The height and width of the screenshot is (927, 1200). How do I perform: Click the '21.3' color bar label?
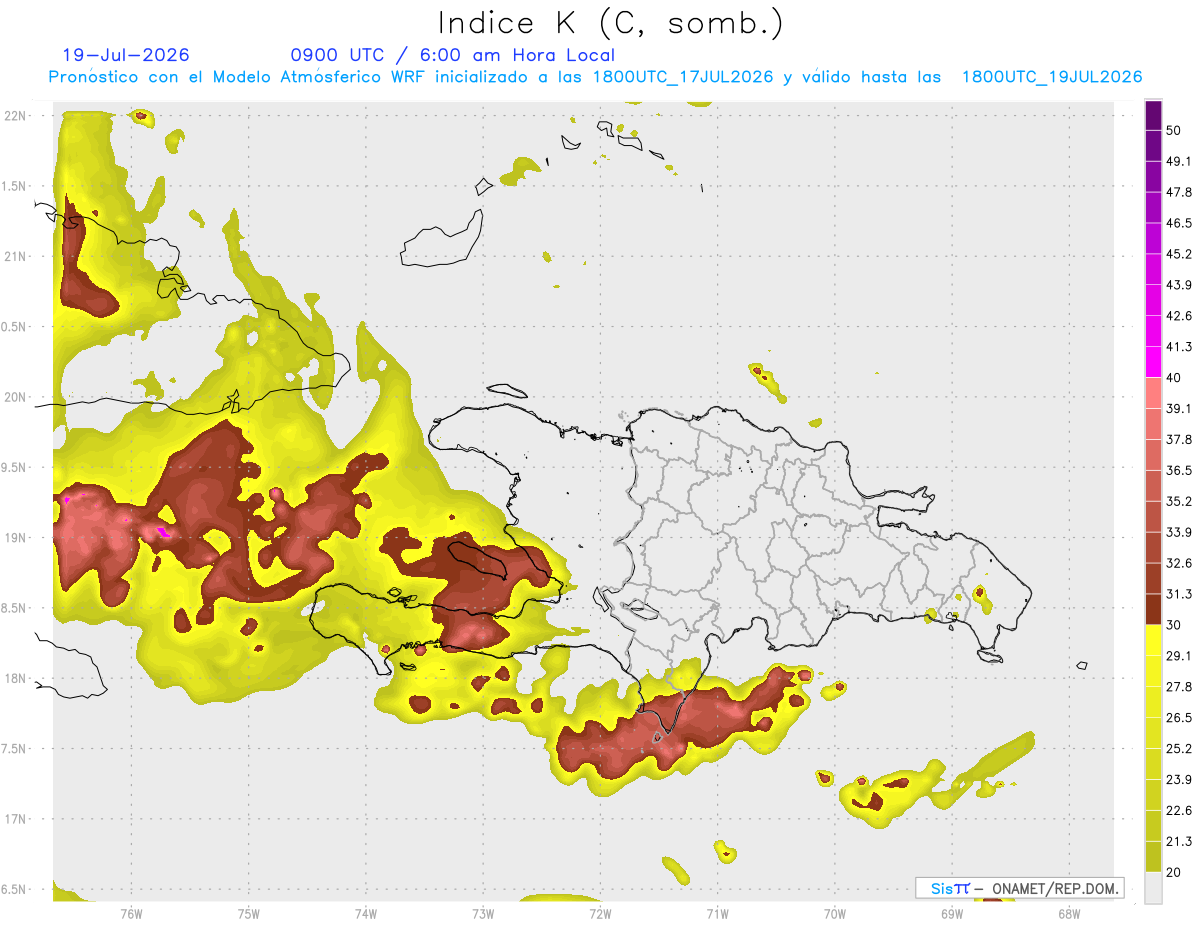[x=1178, y=841]
